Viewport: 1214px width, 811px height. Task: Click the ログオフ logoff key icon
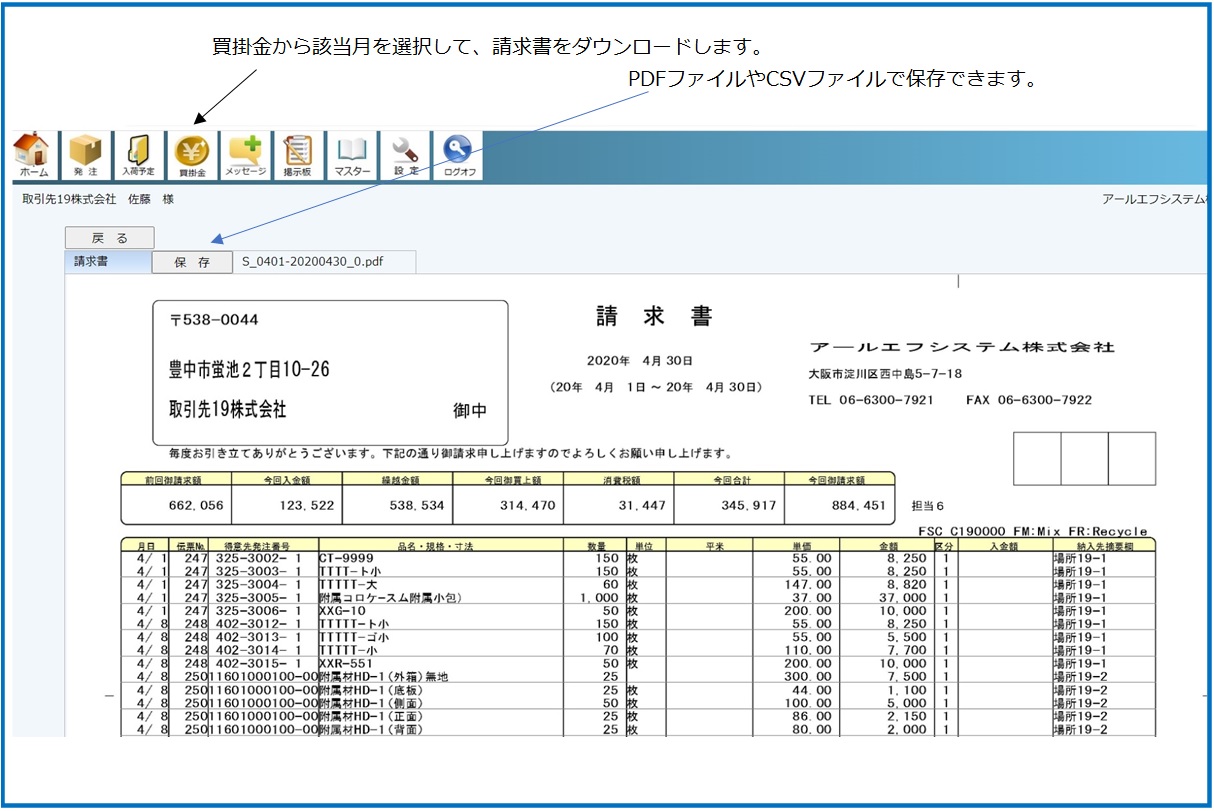tap(459, 157)
